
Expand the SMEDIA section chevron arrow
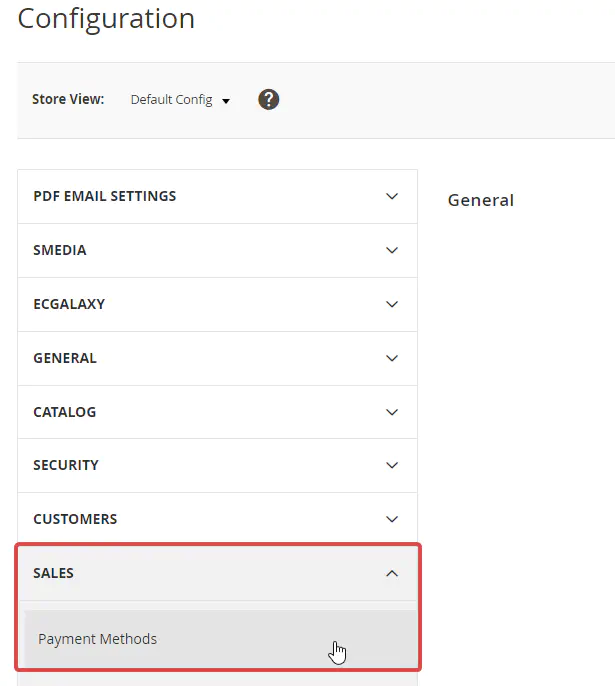click(x=392, y=250)
